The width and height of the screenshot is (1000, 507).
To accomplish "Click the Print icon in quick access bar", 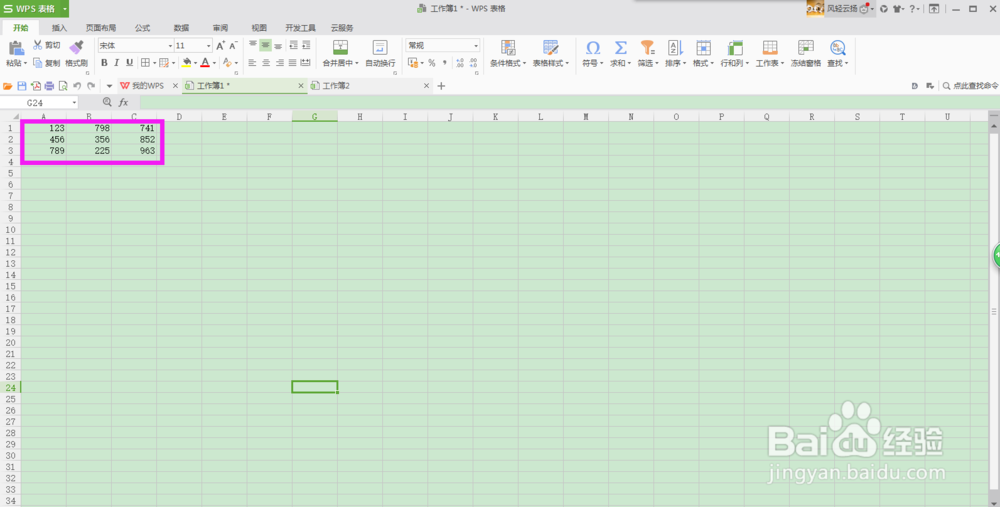I will coord(49,85).
